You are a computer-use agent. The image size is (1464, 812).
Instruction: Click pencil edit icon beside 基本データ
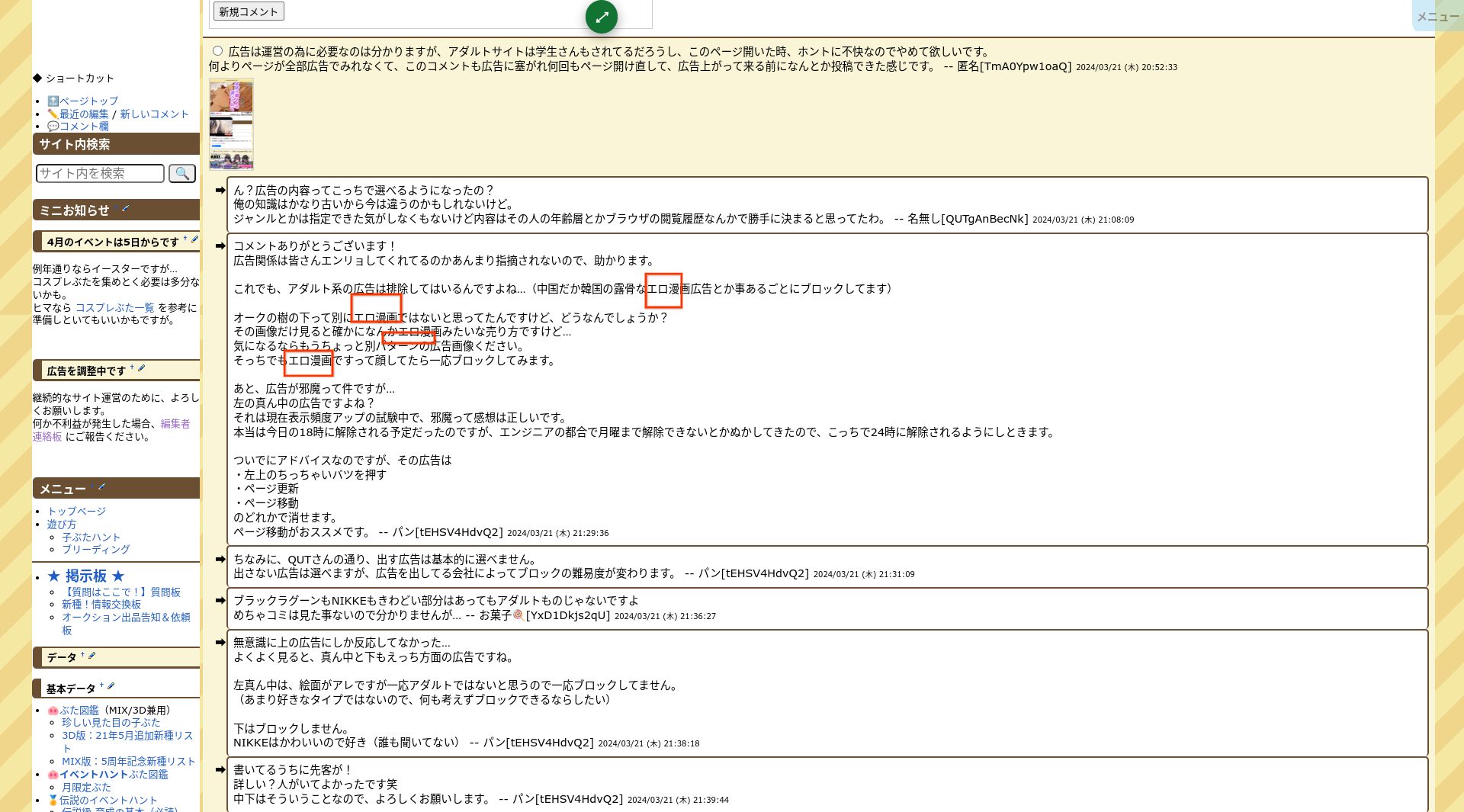[x=111, y=686]
